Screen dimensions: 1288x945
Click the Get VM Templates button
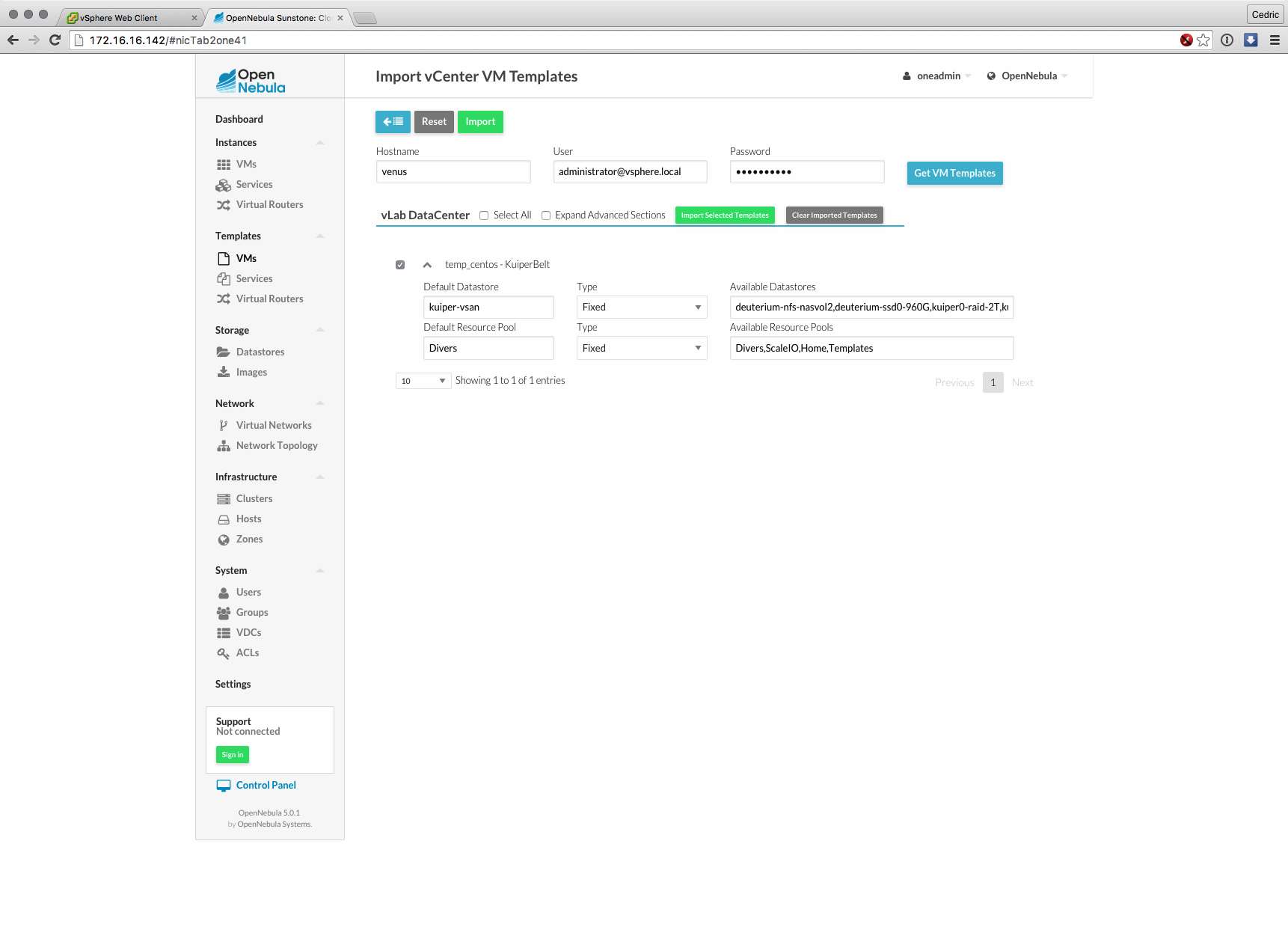pyautogui.click(x=954, y=174)
